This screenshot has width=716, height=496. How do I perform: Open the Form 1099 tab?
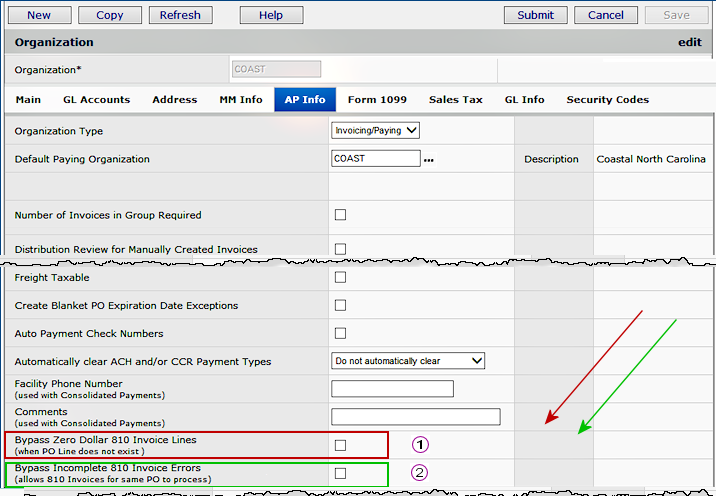pos(377,100)
